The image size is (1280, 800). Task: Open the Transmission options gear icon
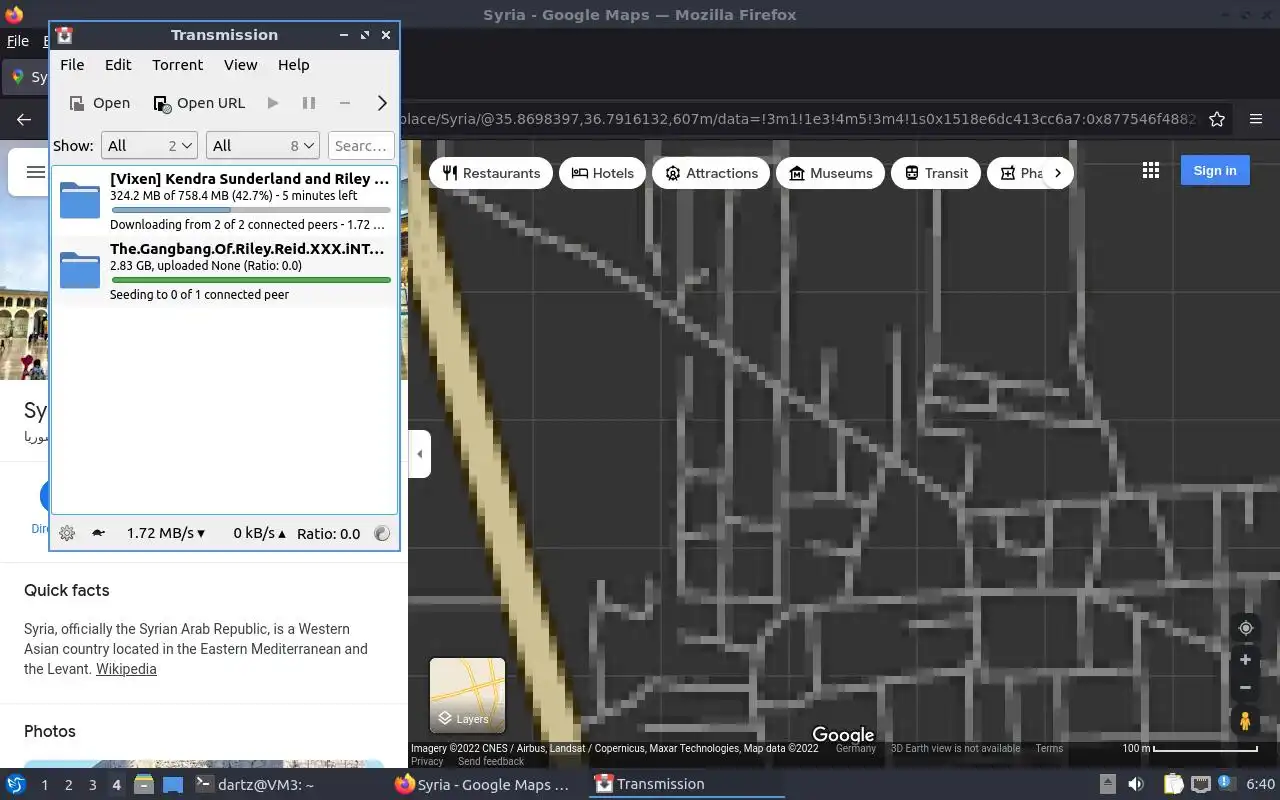point(67,534)
